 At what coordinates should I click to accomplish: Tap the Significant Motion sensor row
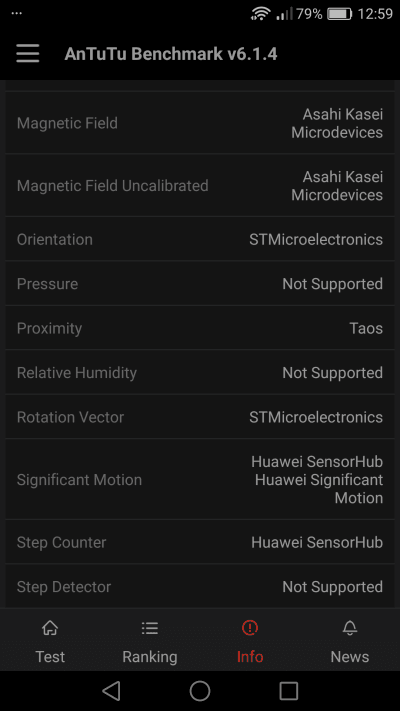[200, 479]
